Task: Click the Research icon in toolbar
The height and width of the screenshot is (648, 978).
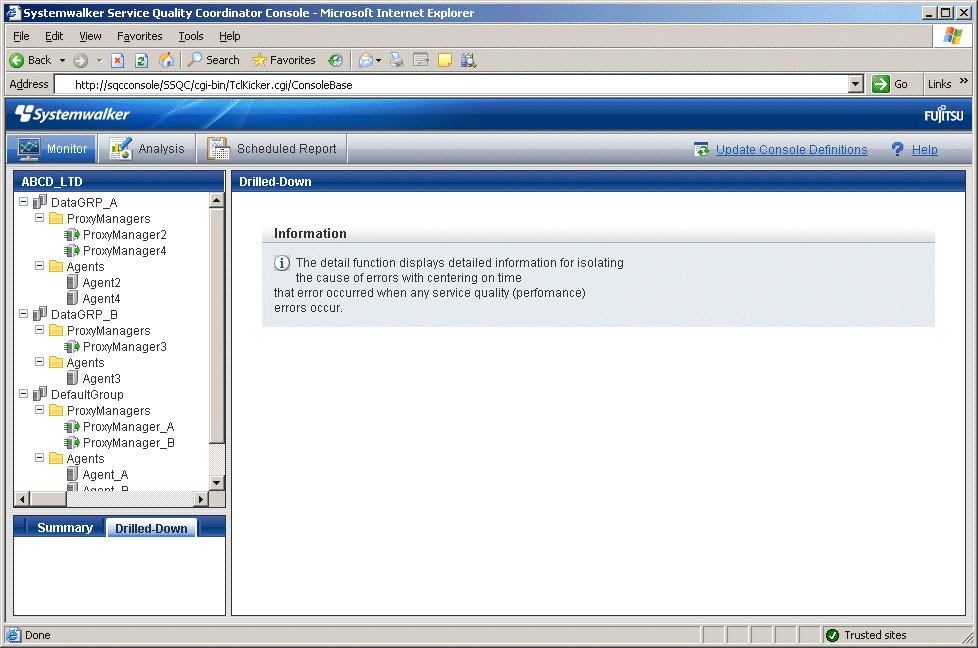Action: click(468, 60)
